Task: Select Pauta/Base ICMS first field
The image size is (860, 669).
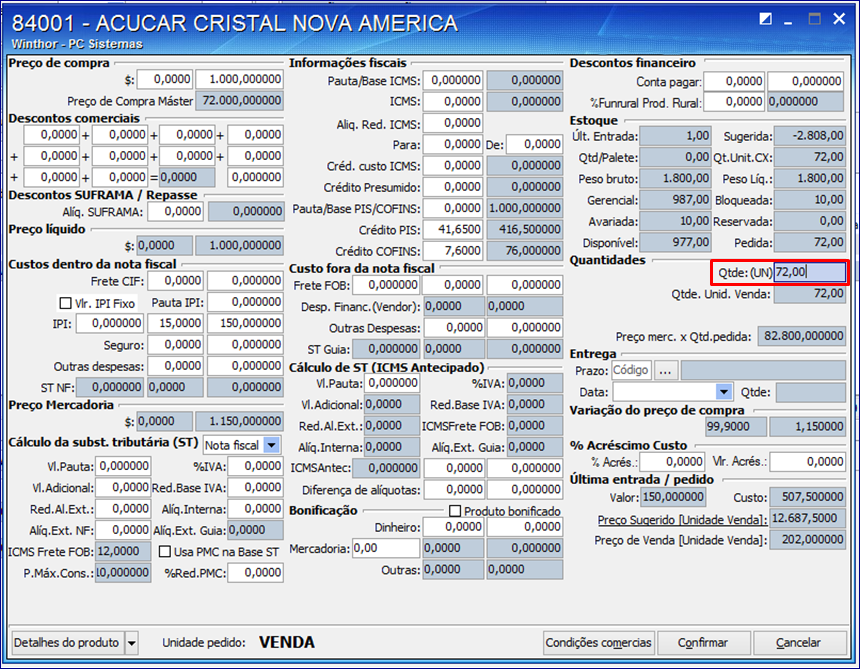Action: [453, 80]
